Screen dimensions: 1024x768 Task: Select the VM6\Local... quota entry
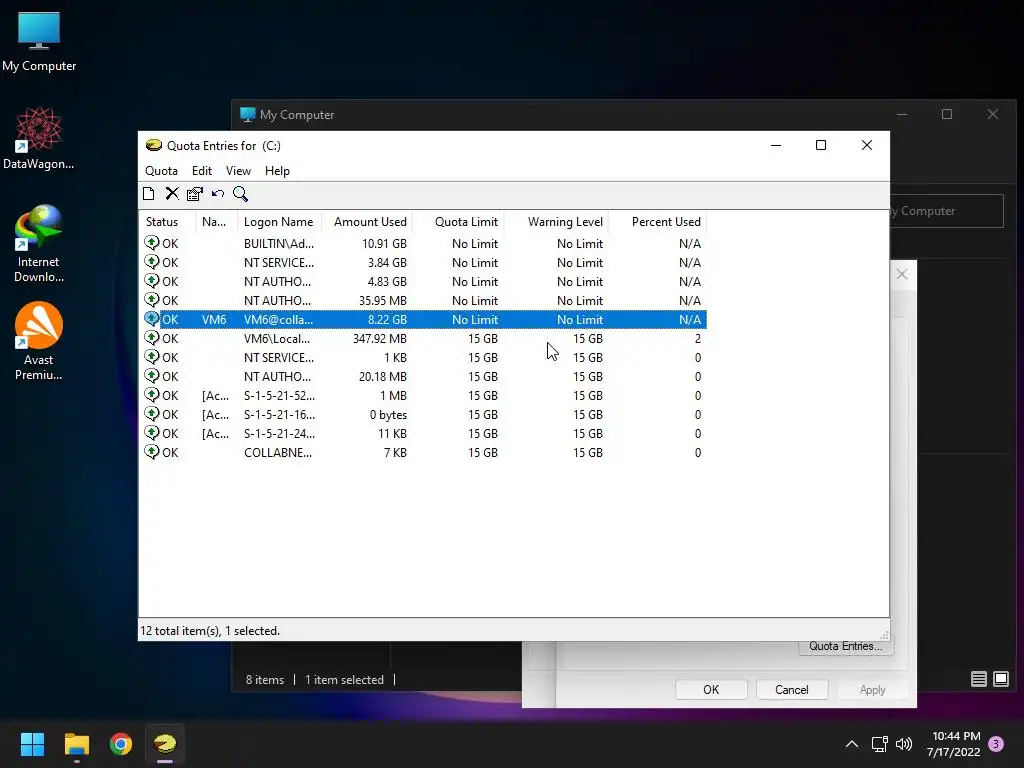tap(423, 338)
